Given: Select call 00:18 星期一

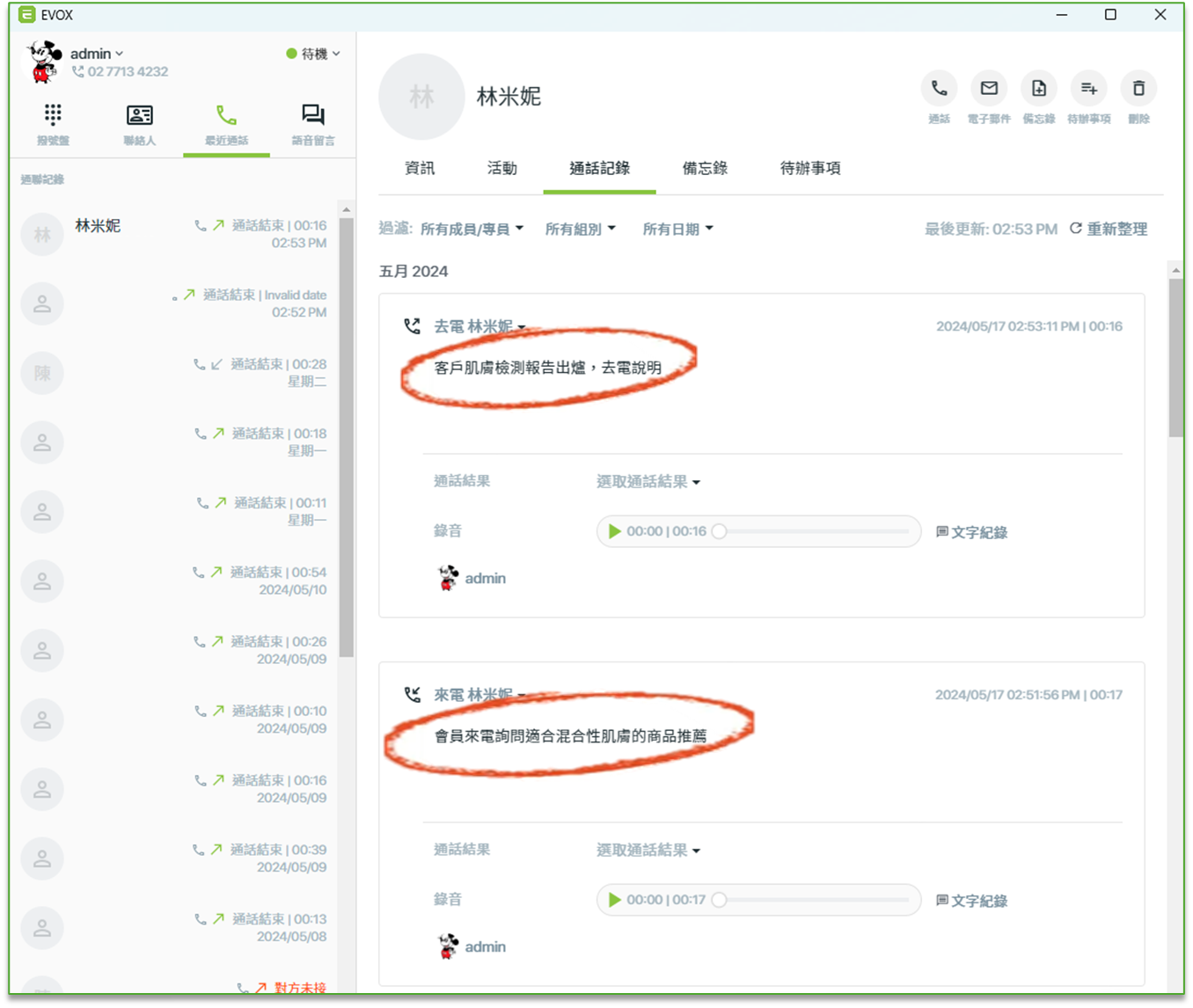Looking at the screenshot, I should click(174, 442).
